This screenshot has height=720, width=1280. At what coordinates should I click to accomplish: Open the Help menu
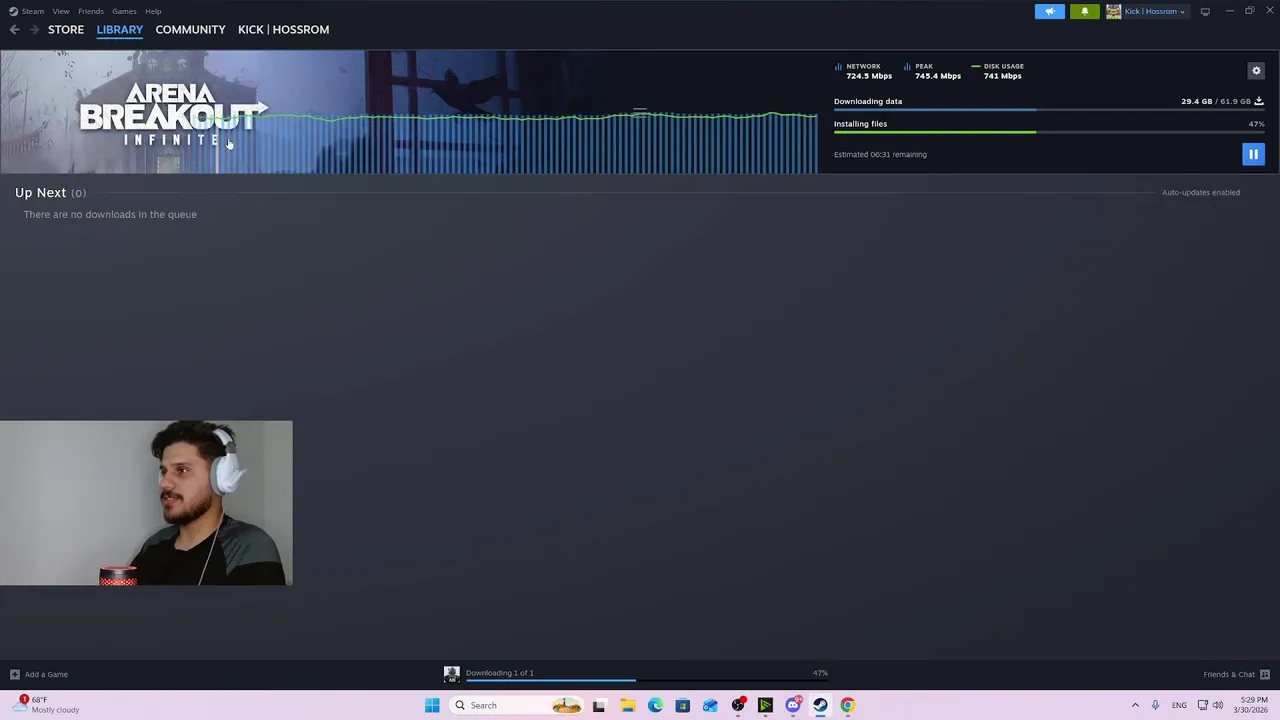(x=153, y=11)
